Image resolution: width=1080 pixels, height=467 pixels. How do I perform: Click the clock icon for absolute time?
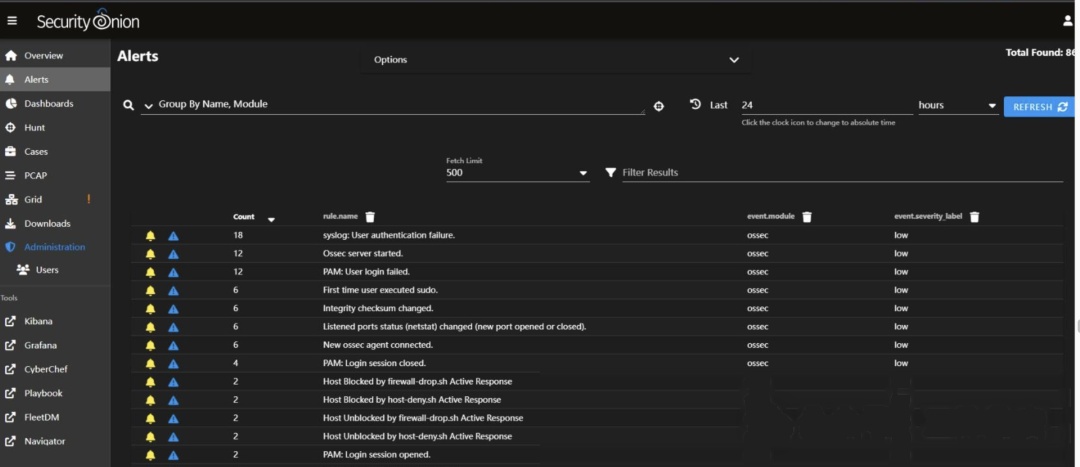point(695,105)
